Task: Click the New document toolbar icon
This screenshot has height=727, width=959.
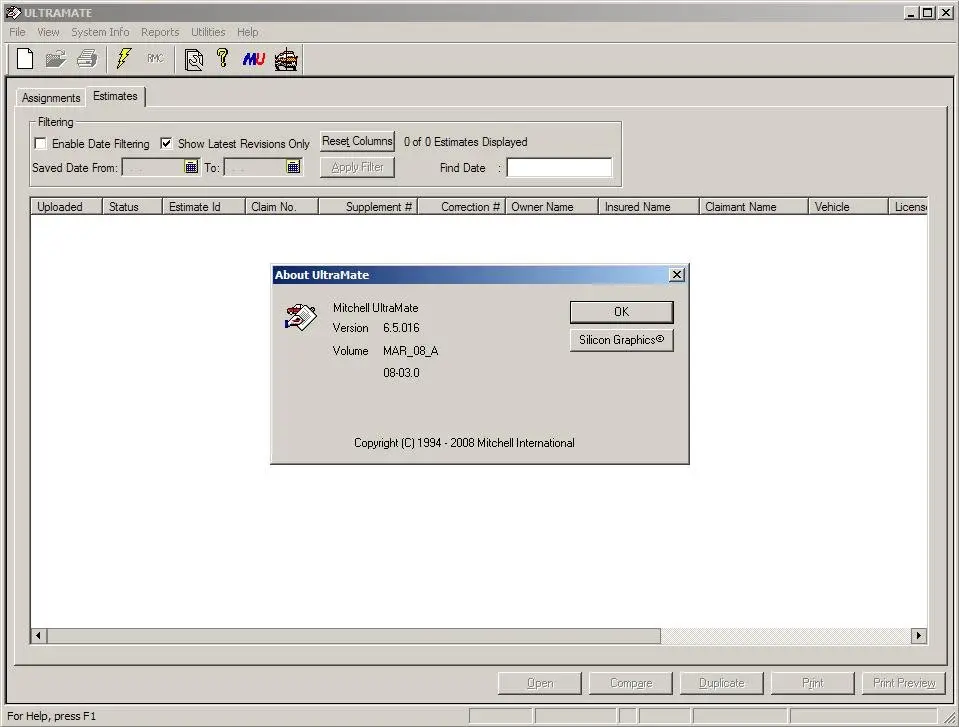Action: [x=25, y=59]
